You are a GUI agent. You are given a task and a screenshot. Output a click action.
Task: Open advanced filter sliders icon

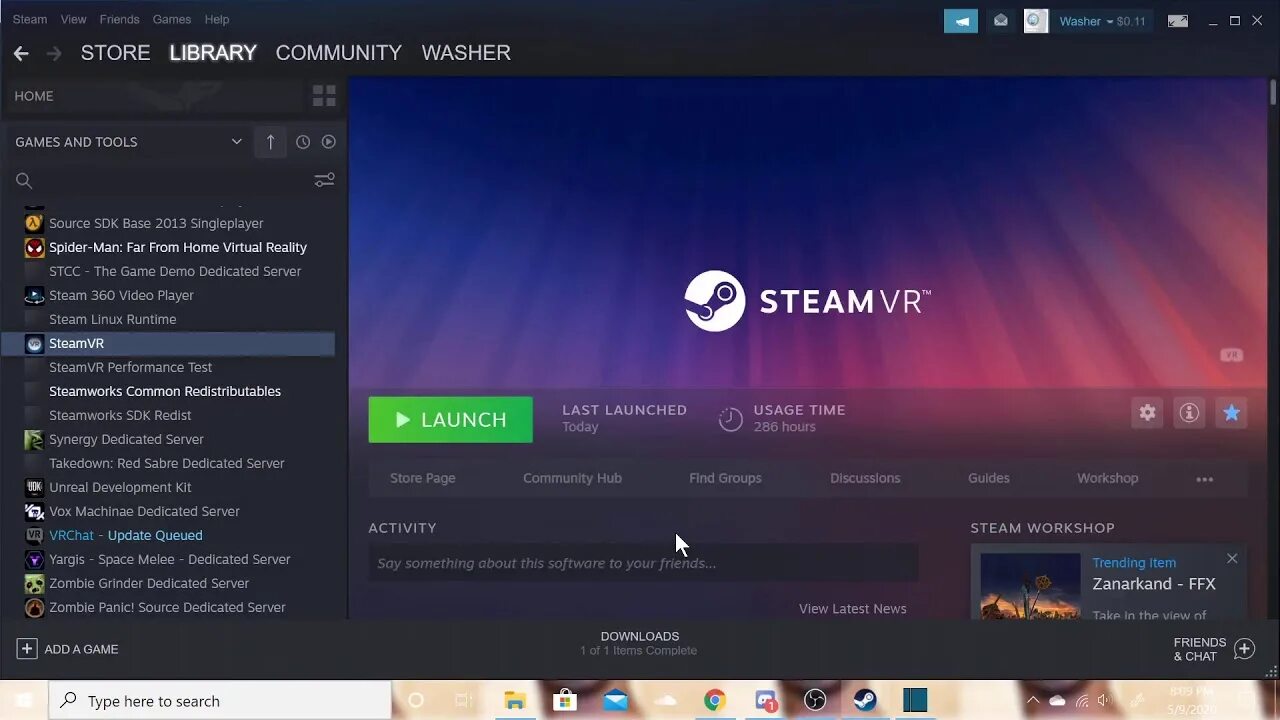pyautogui.click(x=324, y=180)
